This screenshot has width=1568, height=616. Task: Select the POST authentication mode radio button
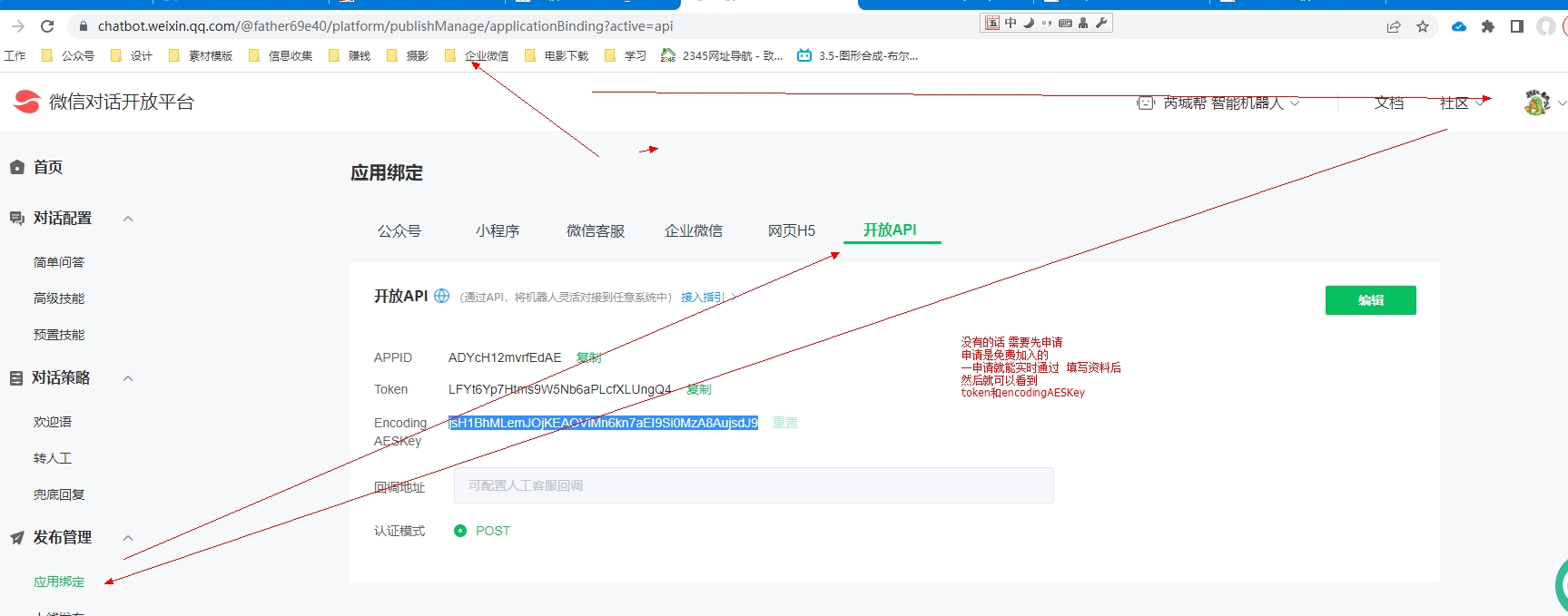460,531
